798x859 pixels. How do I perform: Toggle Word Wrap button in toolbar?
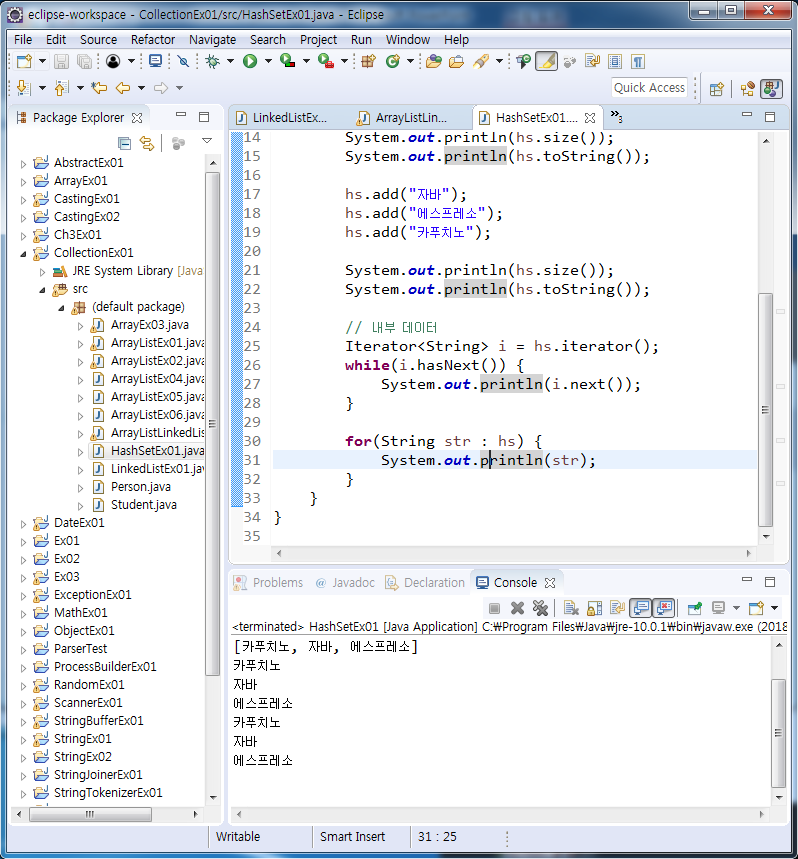coord(593,61)
